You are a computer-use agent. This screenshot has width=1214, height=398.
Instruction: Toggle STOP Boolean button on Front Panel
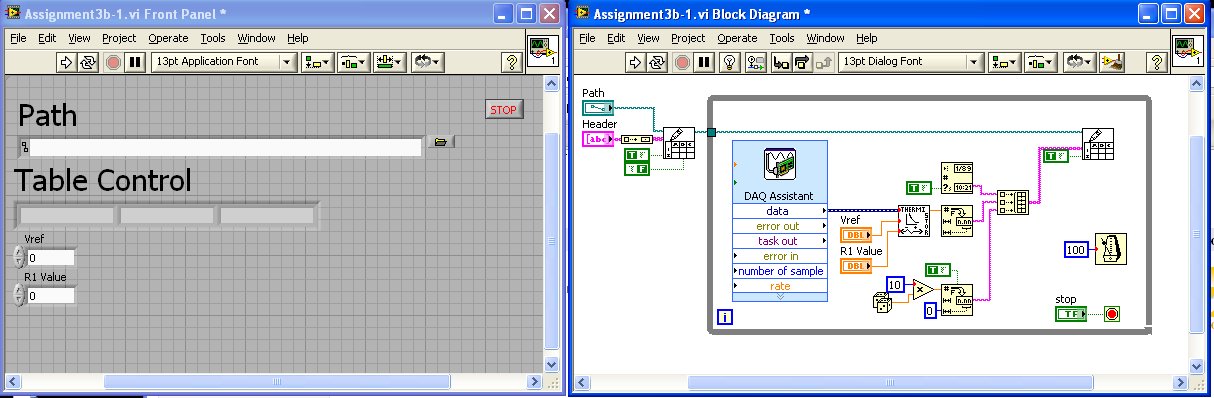(x=504, y=109)
